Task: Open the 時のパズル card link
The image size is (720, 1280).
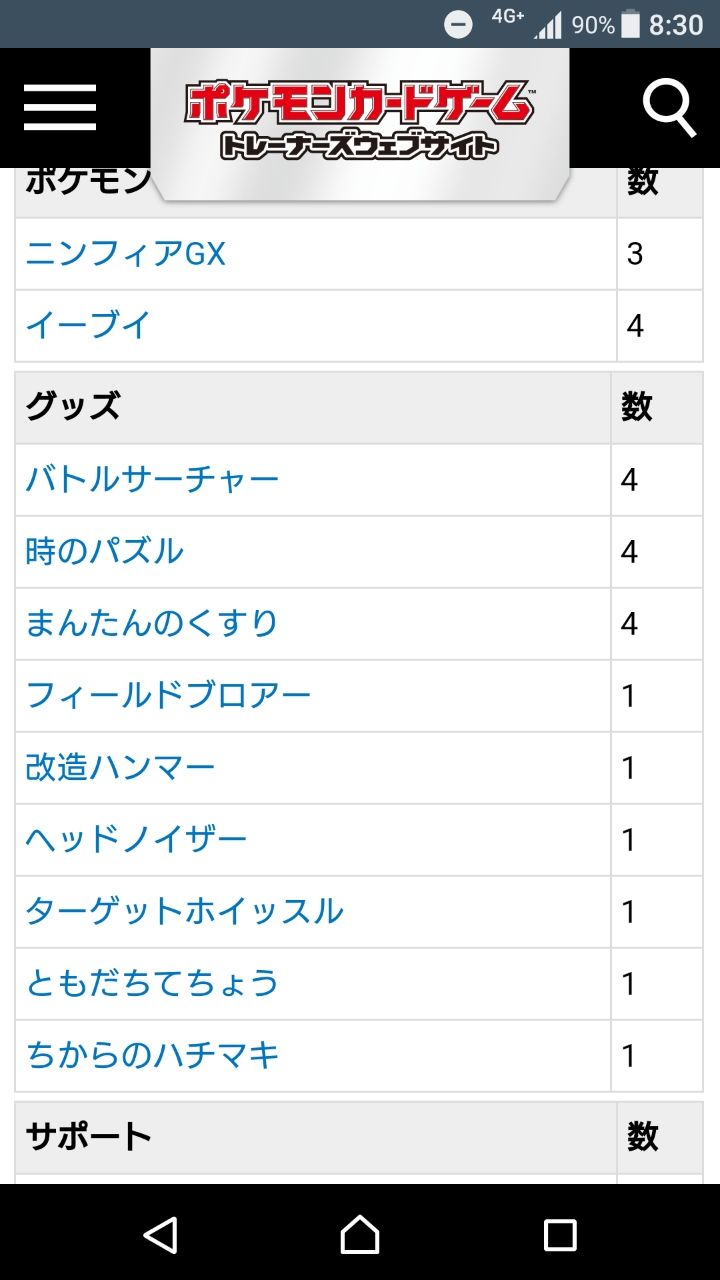Action: [x=105, y=552]
